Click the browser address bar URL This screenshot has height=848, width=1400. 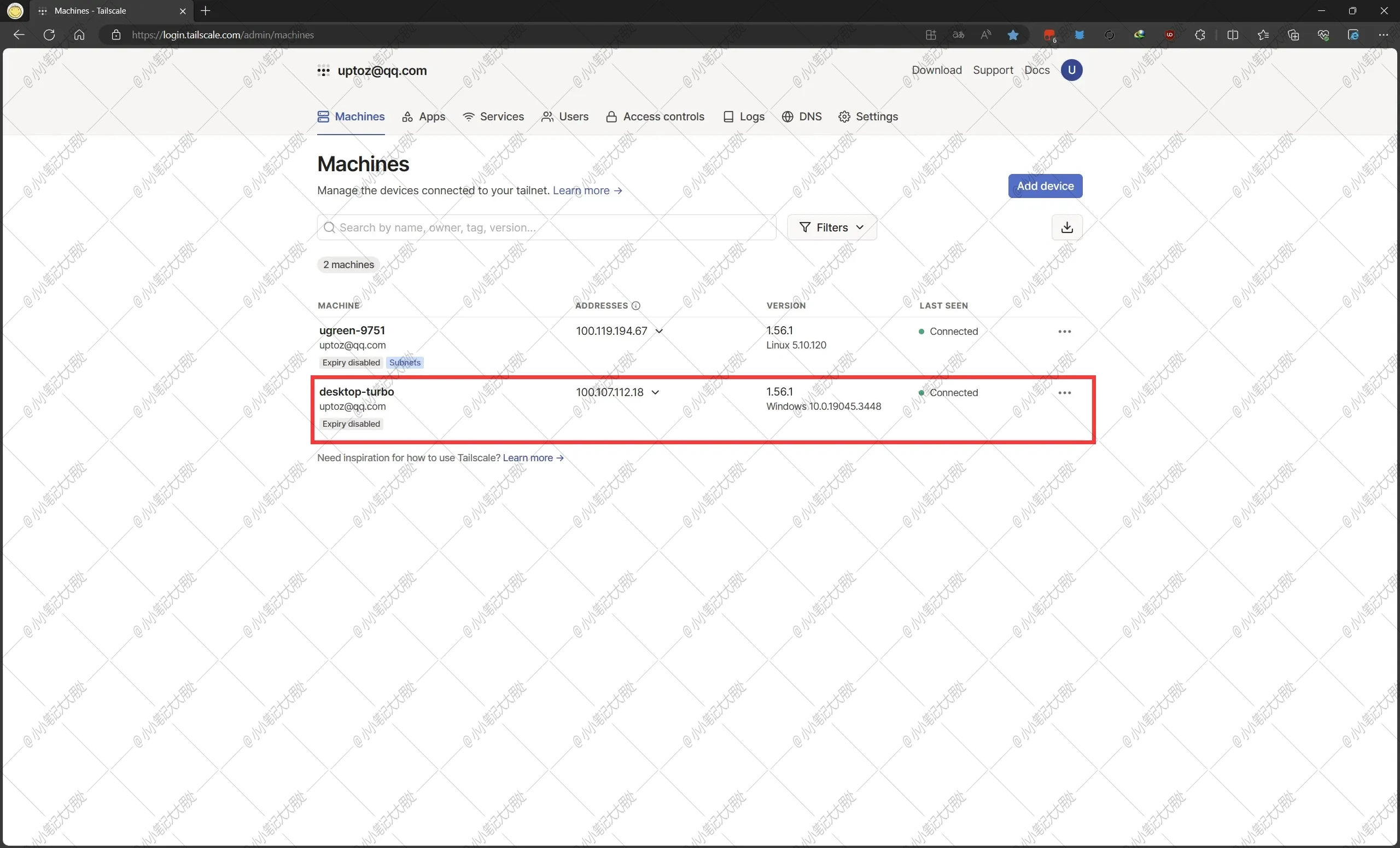tap(223, 34)
